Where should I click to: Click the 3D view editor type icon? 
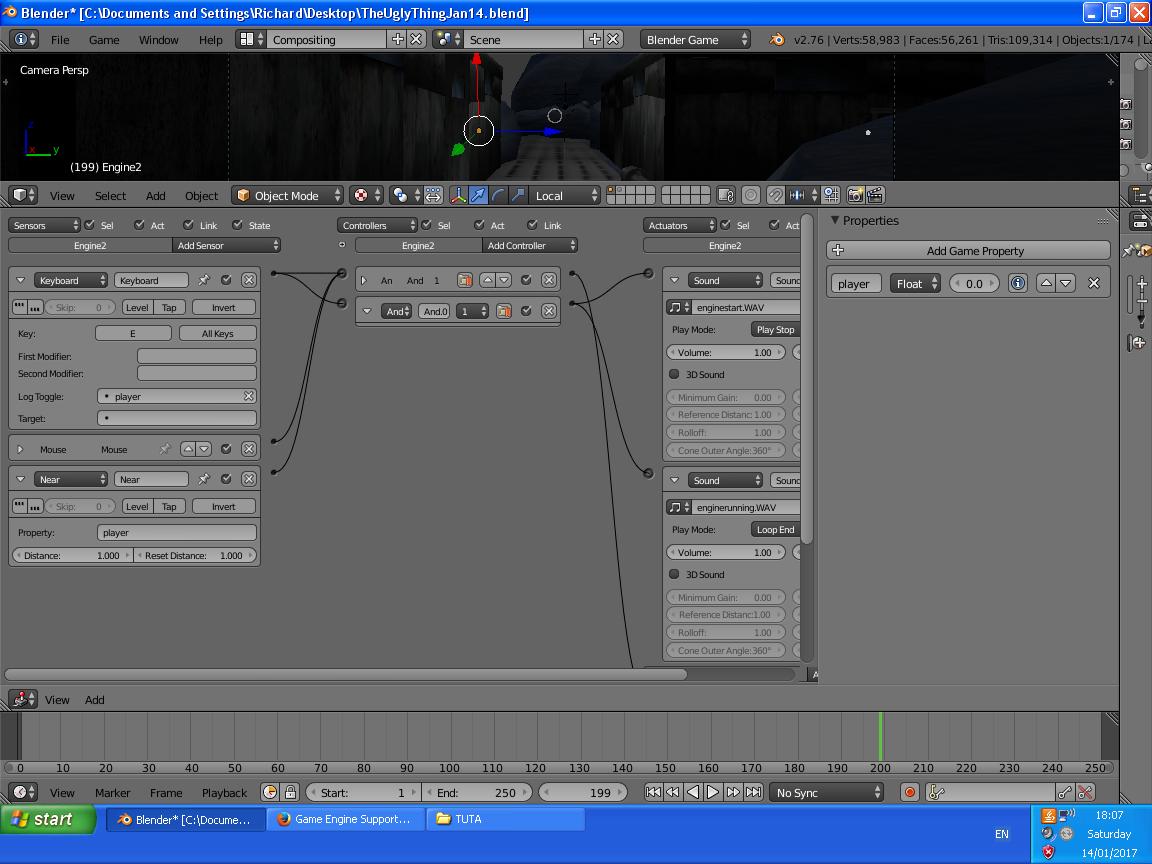click(24, 195)
